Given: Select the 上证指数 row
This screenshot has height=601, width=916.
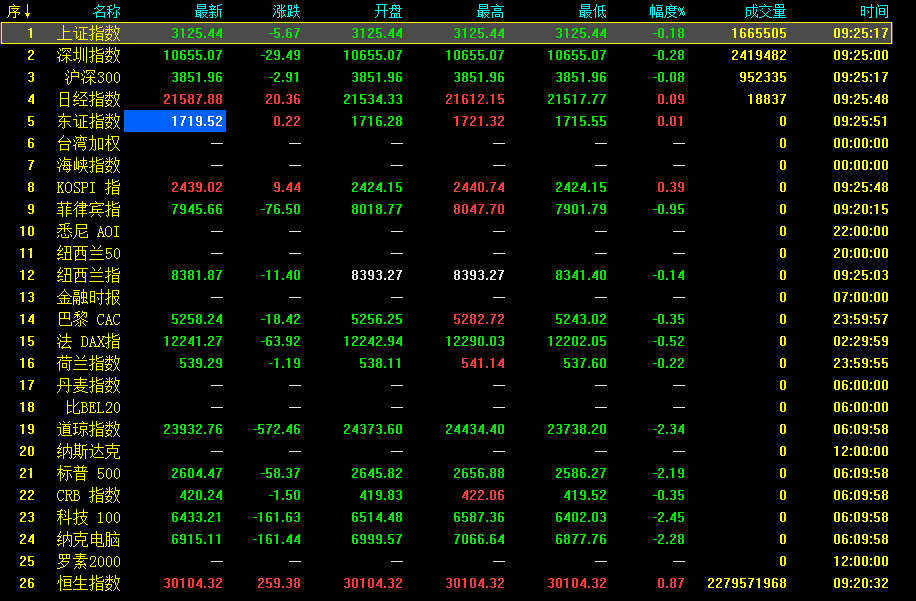Looking at the screenshot, I should click(x=89, y=34).
